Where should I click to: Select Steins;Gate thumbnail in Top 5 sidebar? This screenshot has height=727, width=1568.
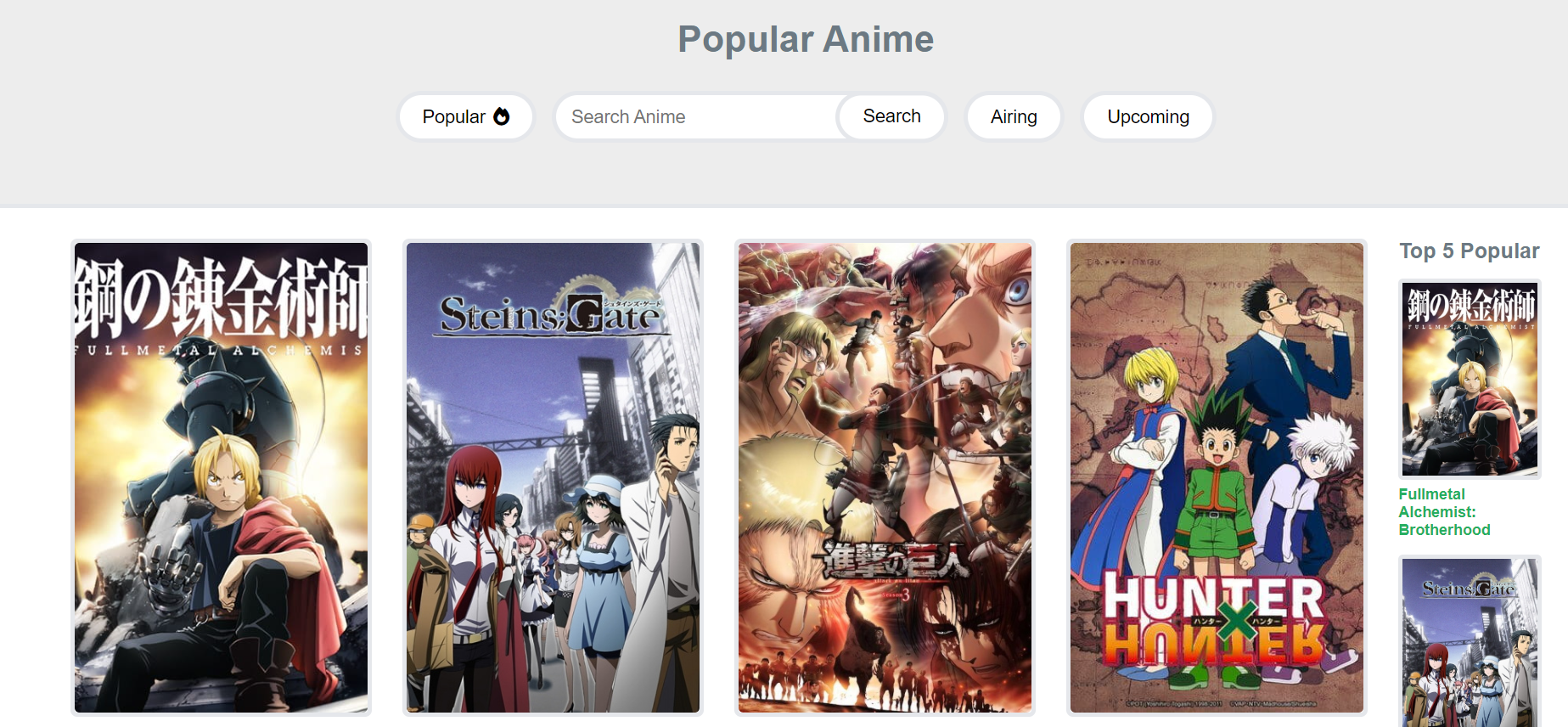(1470, 641)
